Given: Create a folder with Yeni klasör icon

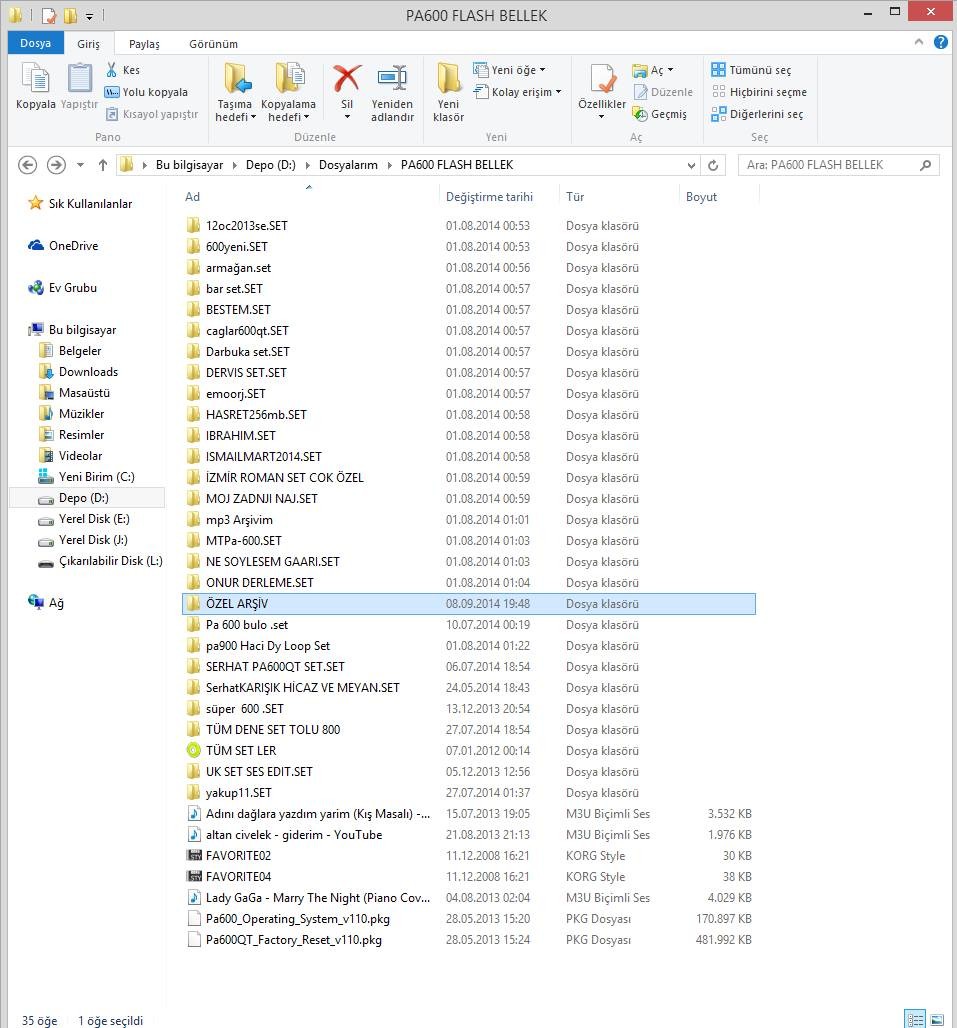Looking at the screenshot, I should coord(448,80).
